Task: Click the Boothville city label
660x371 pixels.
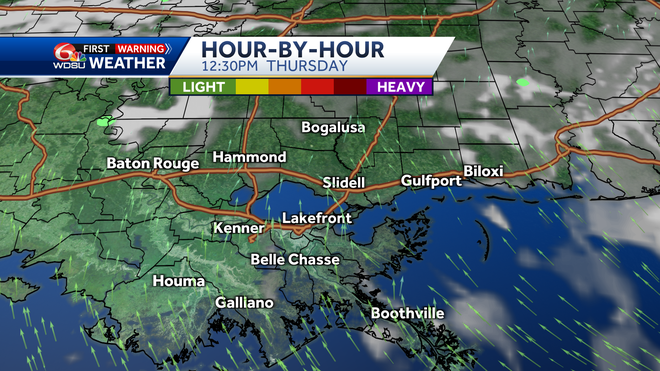Action: tap(407, 313)
